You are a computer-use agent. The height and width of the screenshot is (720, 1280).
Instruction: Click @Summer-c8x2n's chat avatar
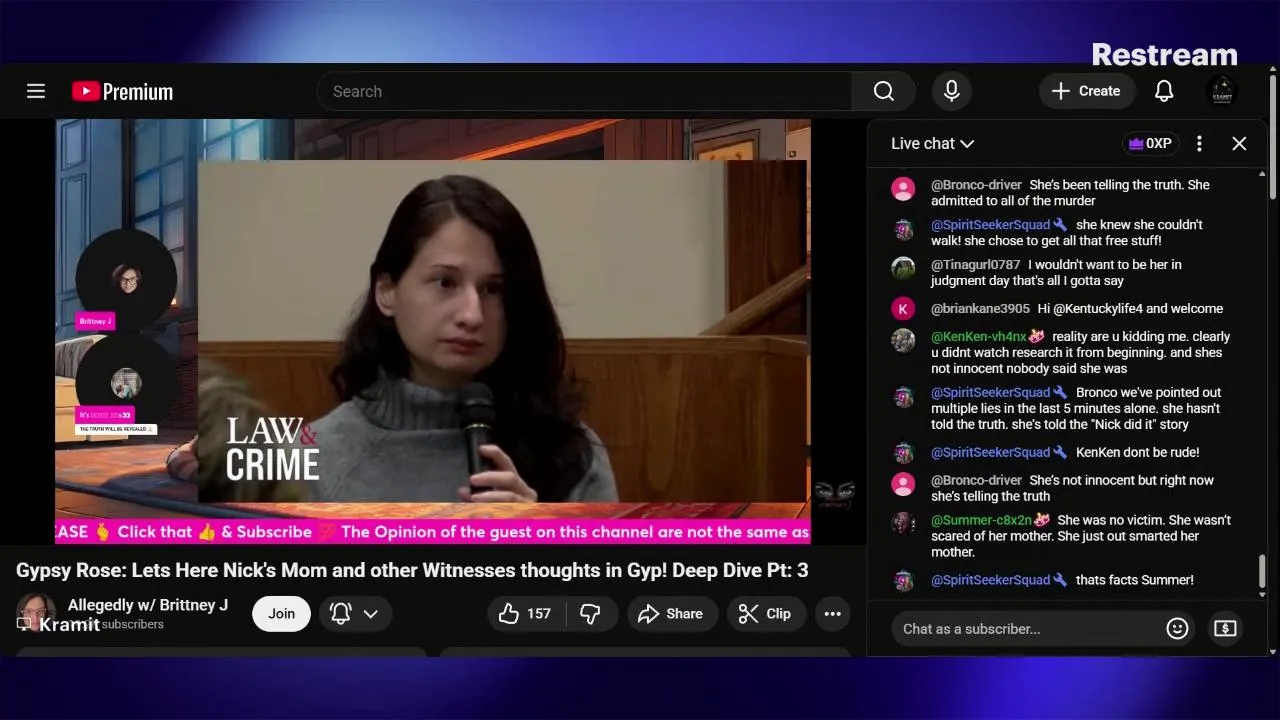(x=903, y=523)
